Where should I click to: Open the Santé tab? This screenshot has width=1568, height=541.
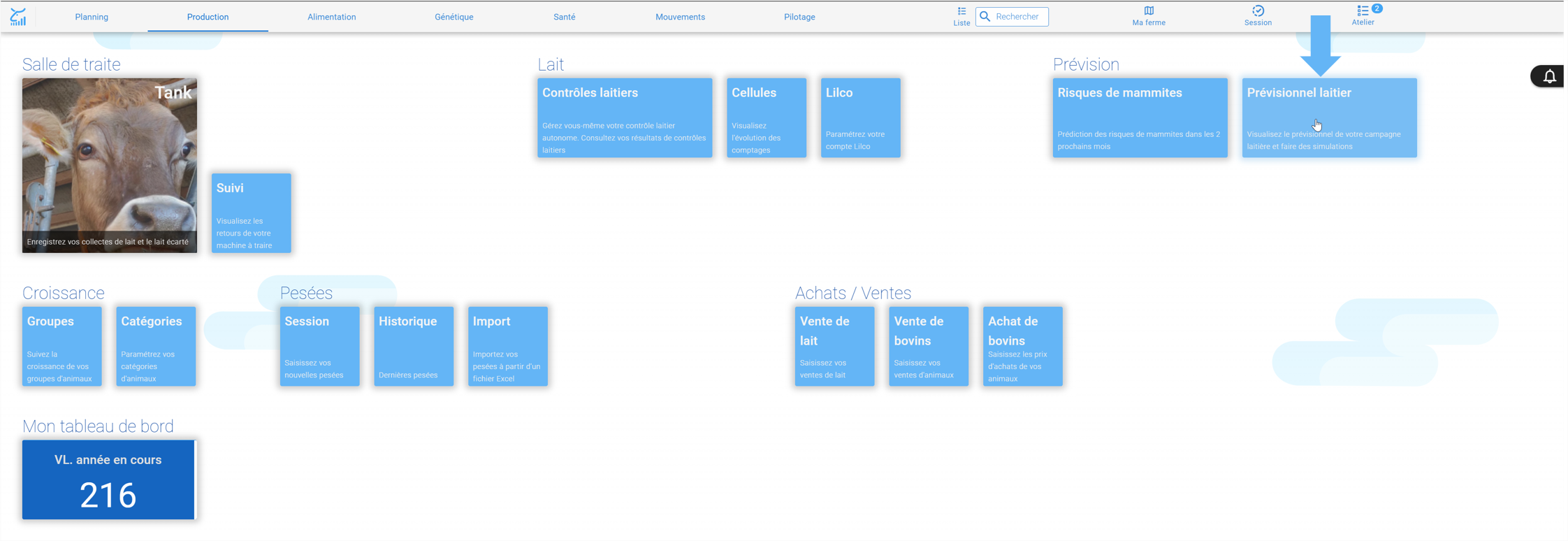(565, 17)
